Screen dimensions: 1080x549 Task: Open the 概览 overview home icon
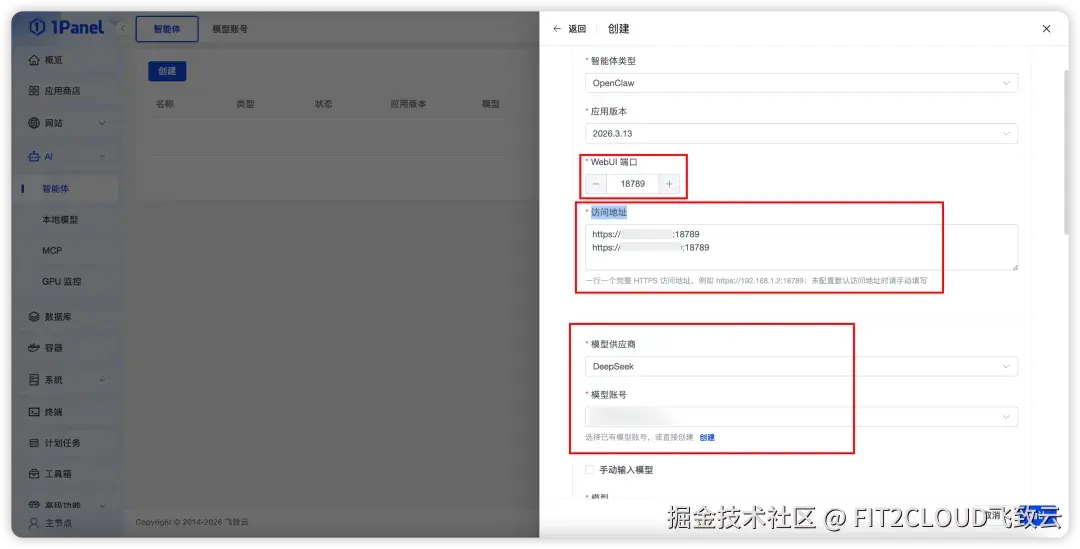[x=34, y=60]
